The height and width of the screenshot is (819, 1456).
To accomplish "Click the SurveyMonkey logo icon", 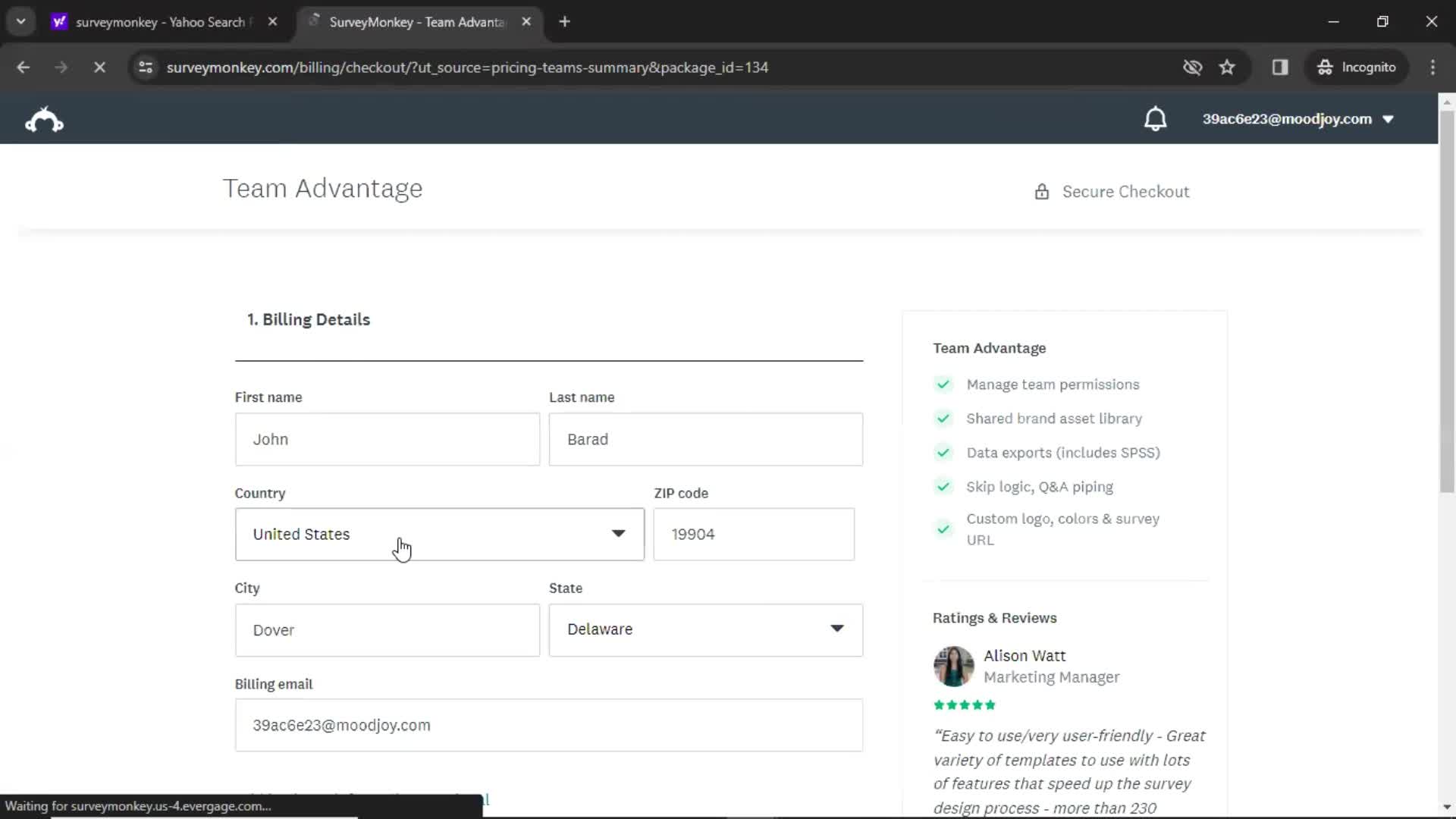I will (x=44, y=119).
